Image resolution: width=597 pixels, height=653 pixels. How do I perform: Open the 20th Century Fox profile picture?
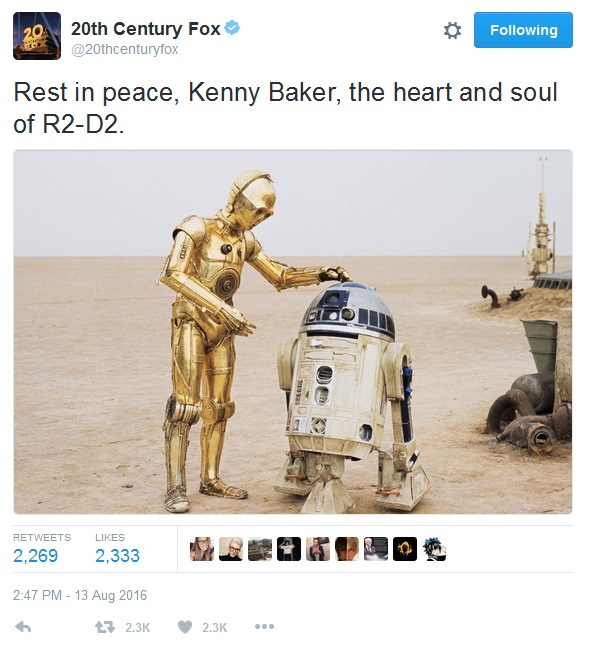coord(37,36)
